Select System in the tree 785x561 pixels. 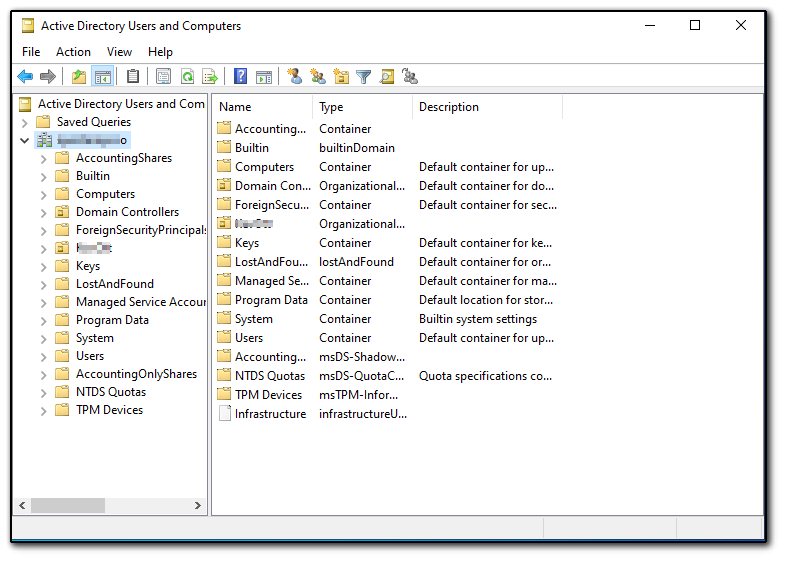(x=95, y=338)
